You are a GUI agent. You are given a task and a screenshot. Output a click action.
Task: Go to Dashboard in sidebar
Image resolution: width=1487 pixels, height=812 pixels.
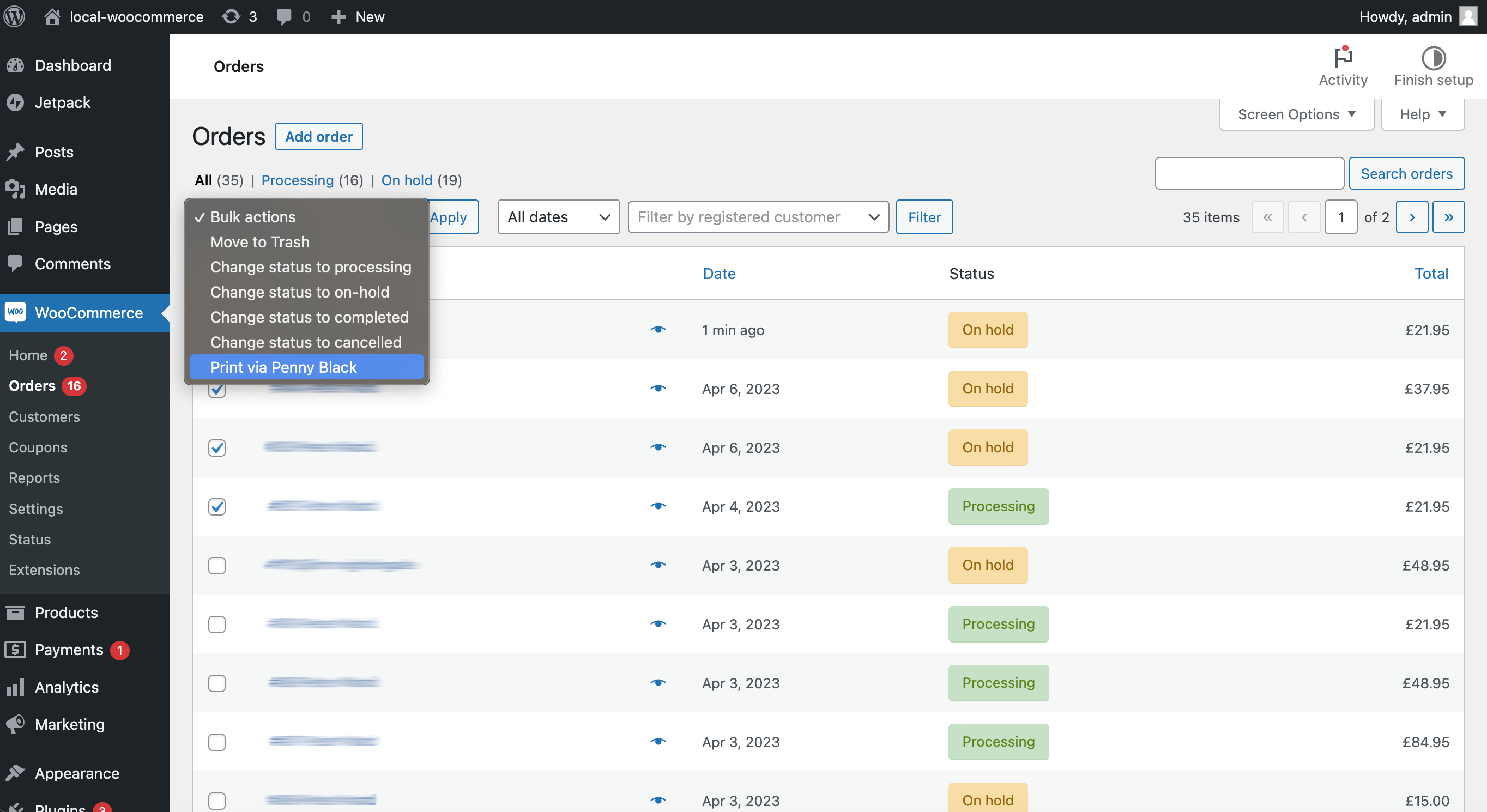pyautogui.click(x=85, y=65)
